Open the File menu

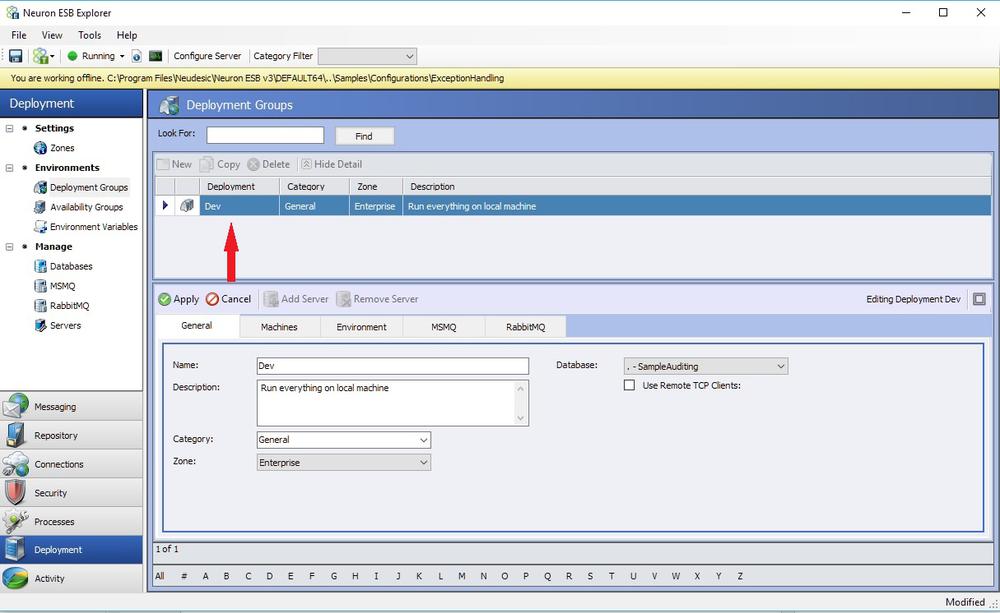[x=19, y=35]
